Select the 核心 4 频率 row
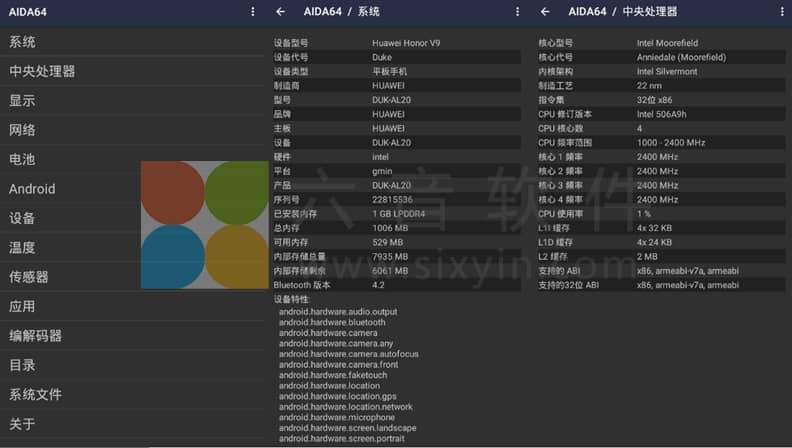The width and height of the screenshot is (792, 448). tap(661, 200)
